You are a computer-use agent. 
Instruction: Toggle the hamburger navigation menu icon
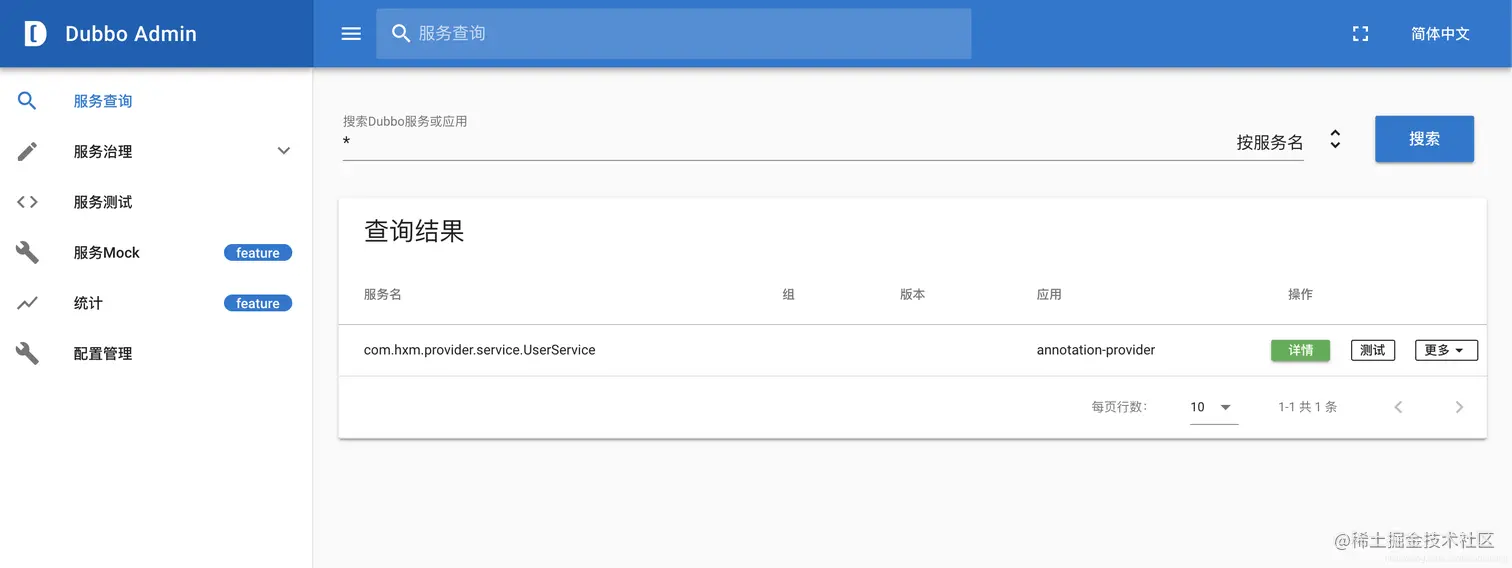(x=351, y=34)
